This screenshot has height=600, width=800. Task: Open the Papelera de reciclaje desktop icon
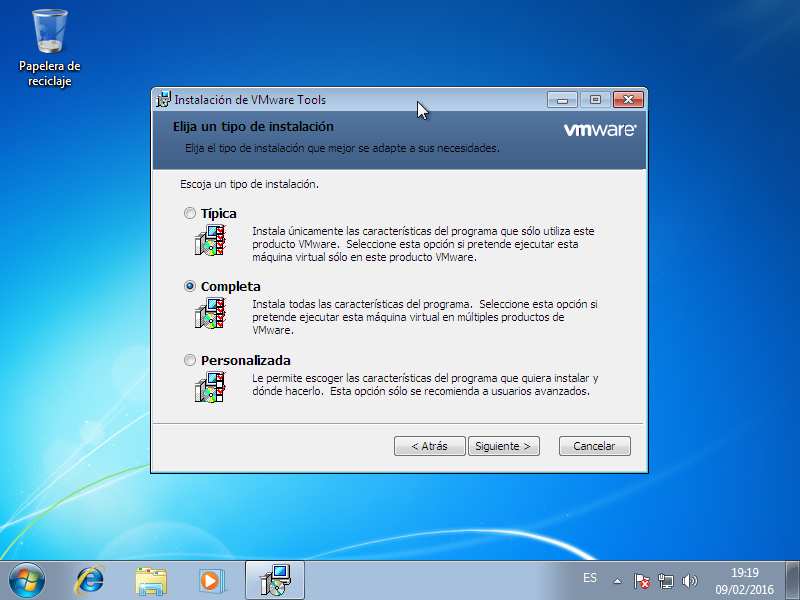(49, 48)
